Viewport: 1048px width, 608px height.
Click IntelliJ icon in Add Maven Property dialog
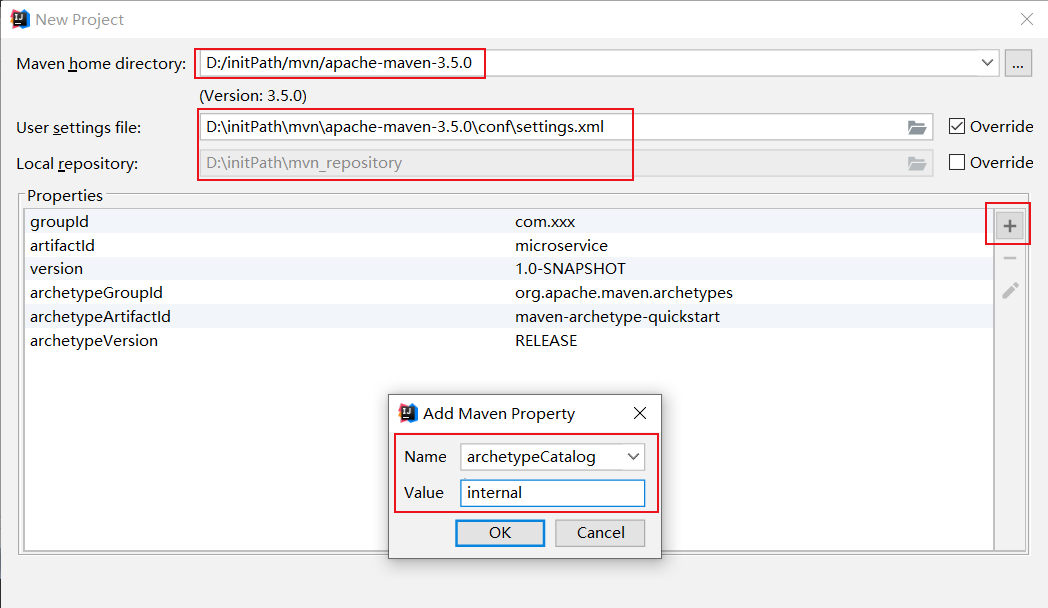click(x=408, y=413)
